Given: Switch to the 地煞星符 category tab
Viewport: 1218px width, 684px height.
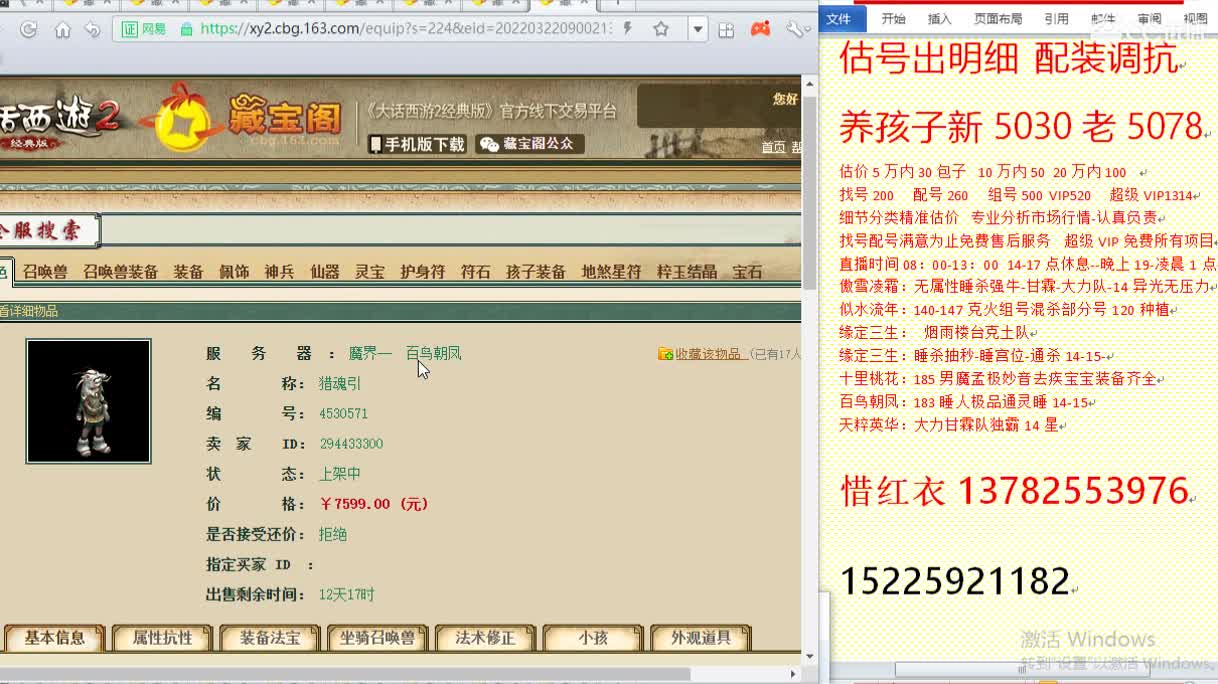Looking at the screenshot, I should (x=611, y=271).
